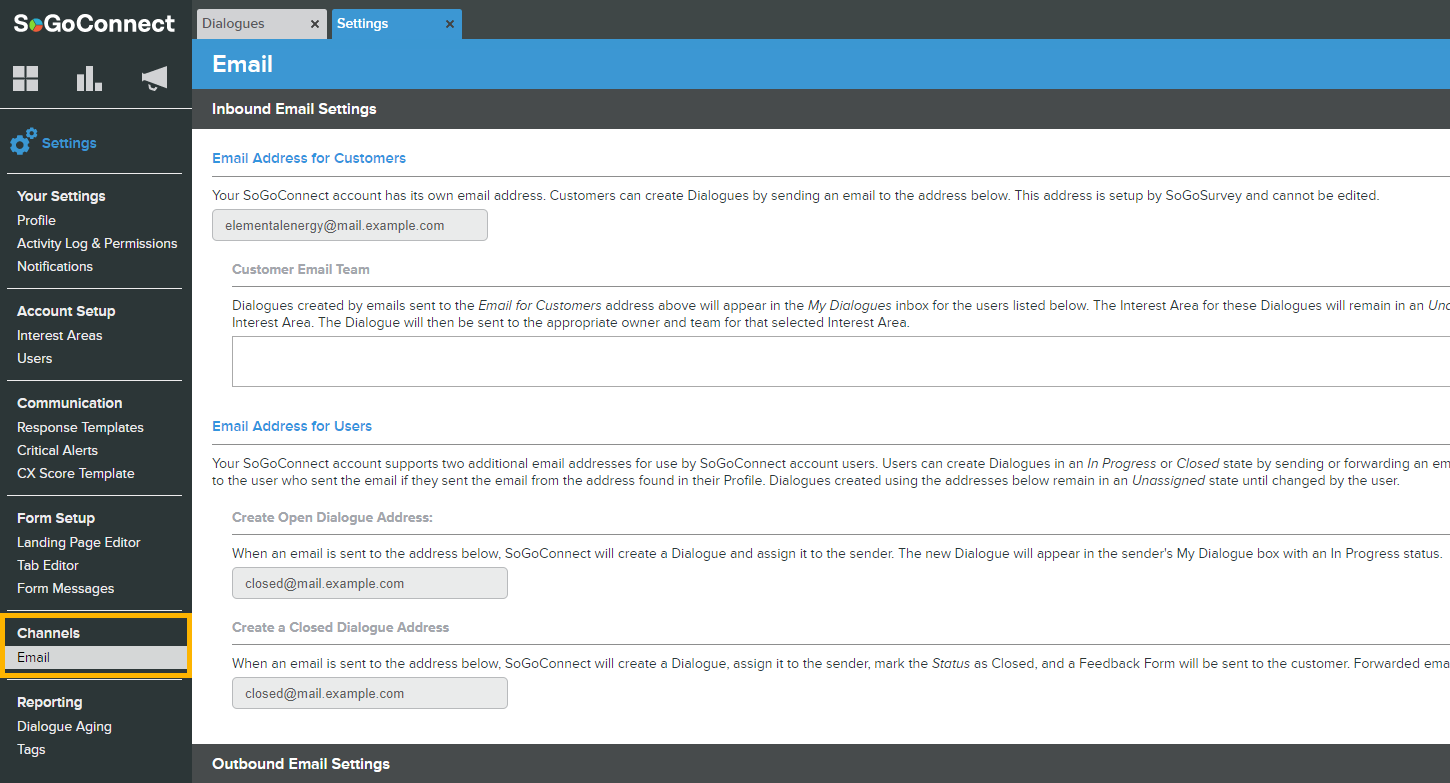Click the Reporting section heading

[x=50, y=702]
